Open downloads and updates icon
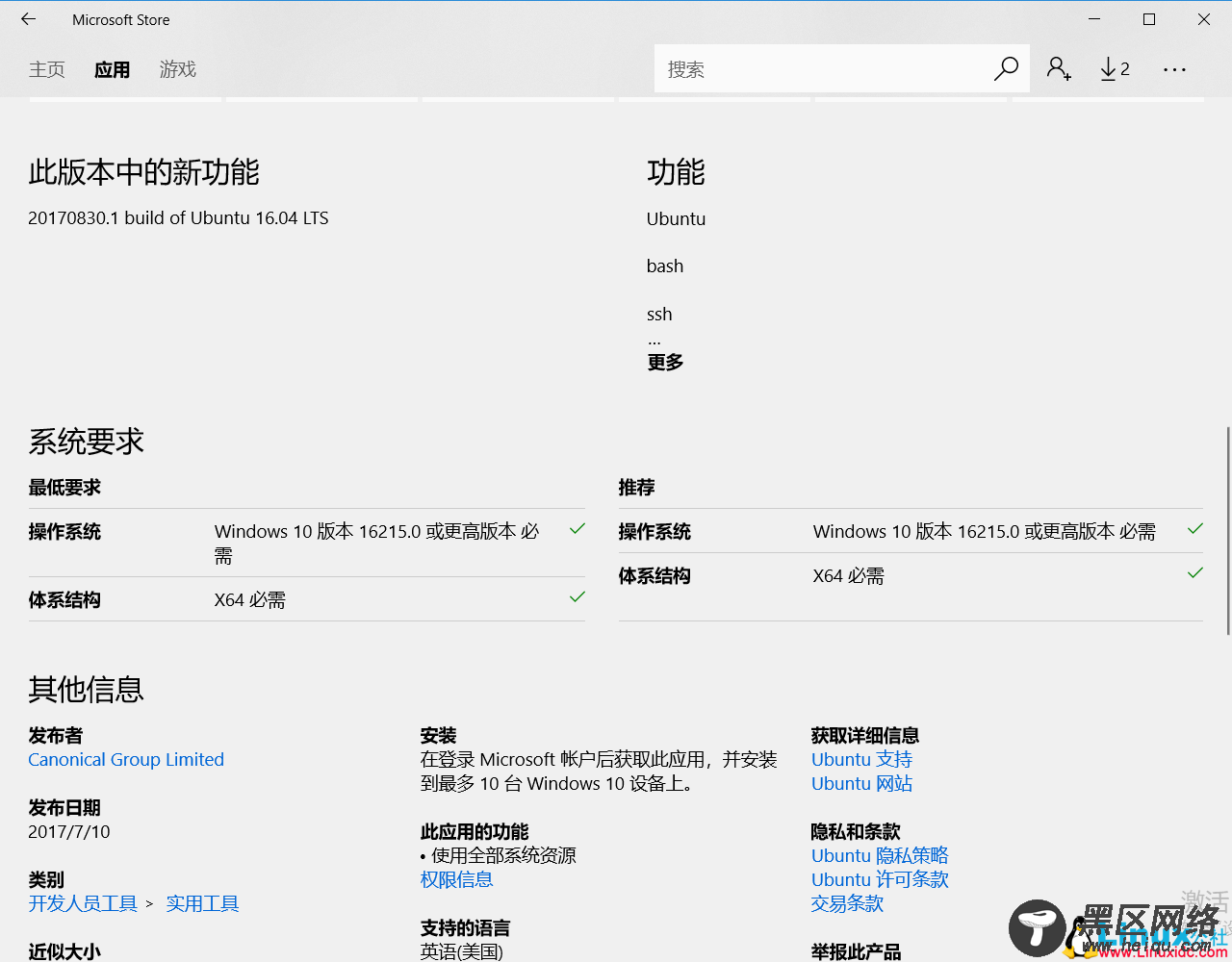Screen dimensions: 1232x962 1115,69
